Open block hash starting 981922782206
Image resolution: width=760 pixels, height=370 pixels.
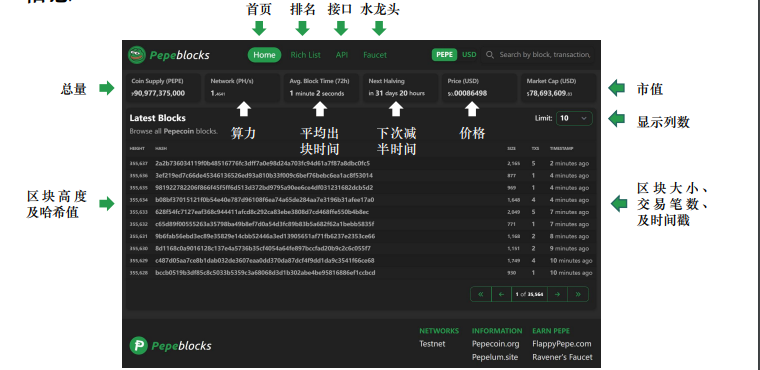click(264, 188)
